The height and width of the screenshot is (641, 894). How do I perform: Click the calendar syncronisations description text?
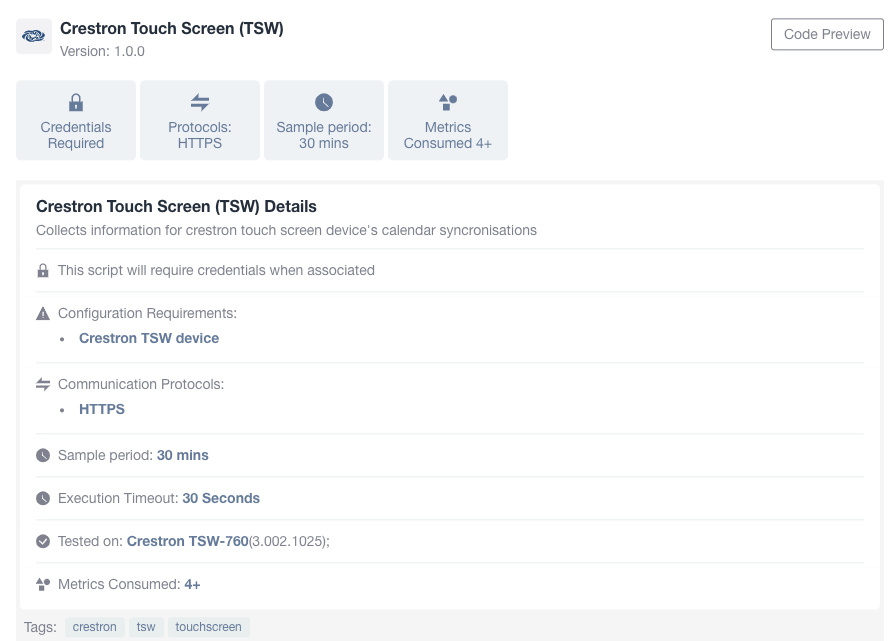tap(286, 230)
